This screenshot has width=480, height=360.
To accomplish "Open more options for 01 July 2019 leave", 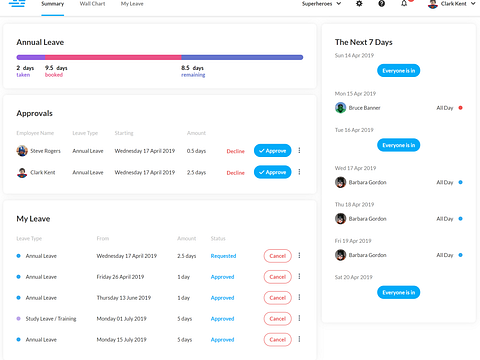I will point(299,318).
